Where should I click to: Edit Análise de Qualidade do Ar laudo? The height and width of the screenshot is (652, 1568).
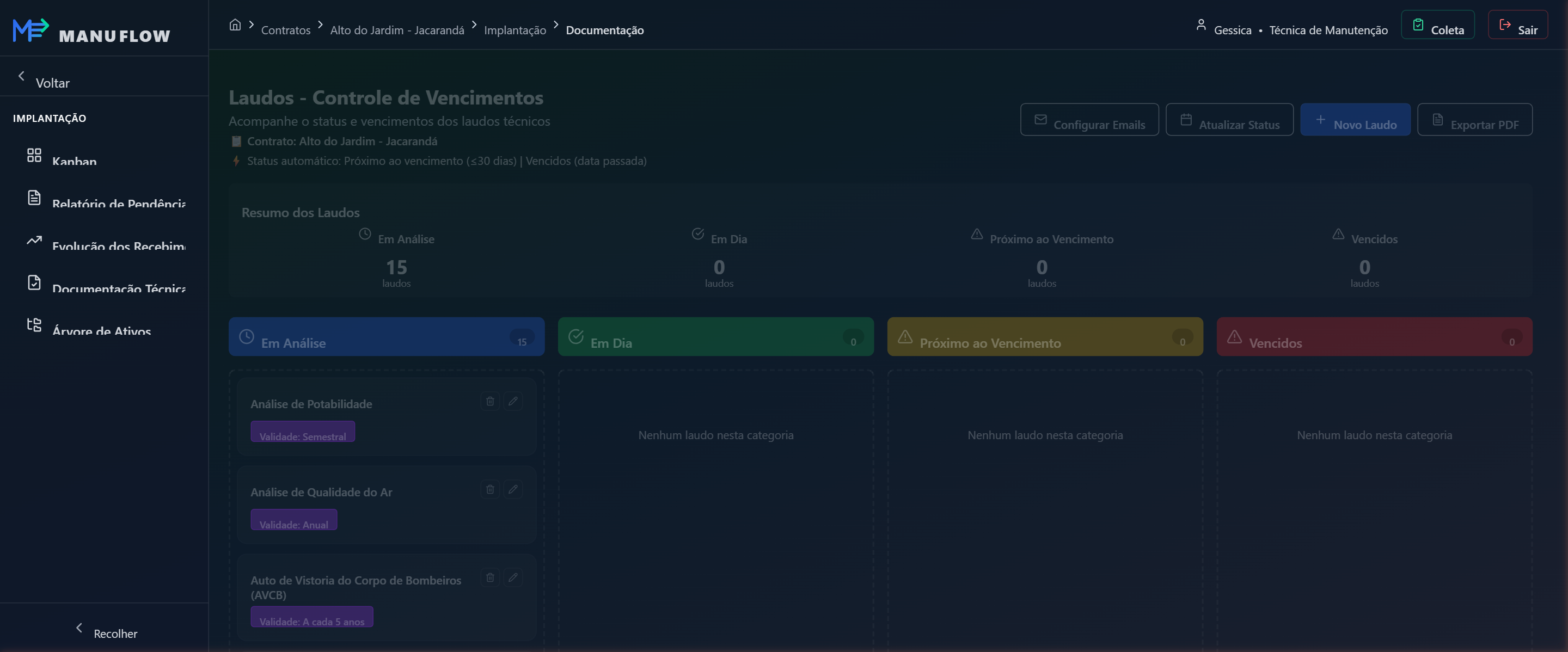click(x=513, y=489)
